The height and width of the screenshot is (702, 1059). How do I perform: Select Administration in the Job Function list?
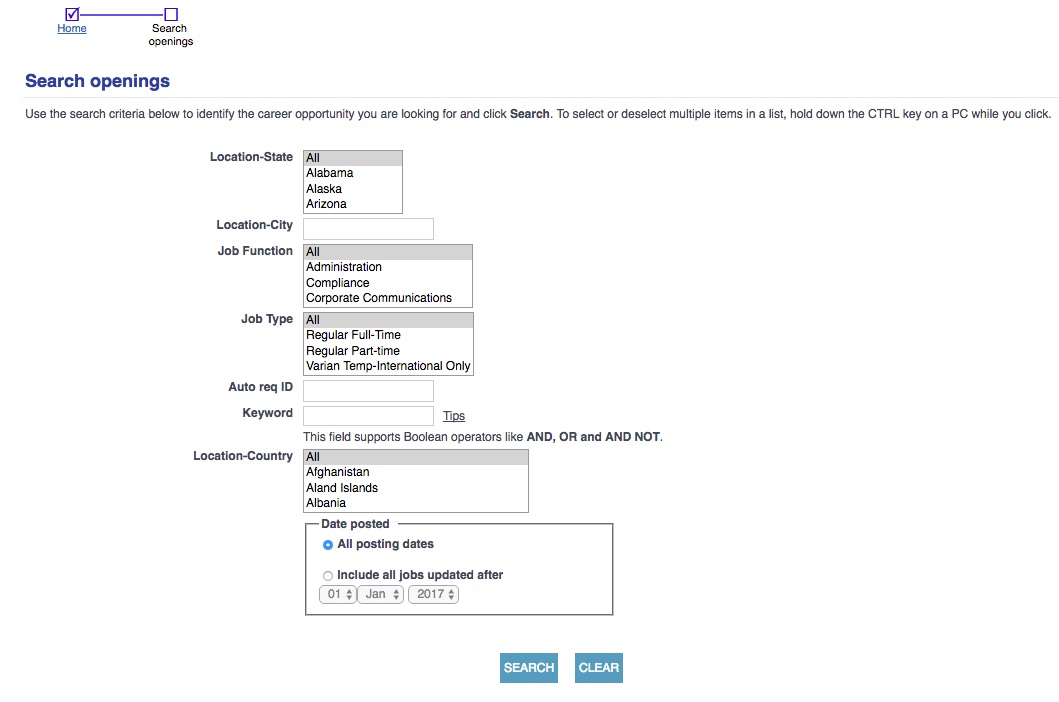[388, 267]
